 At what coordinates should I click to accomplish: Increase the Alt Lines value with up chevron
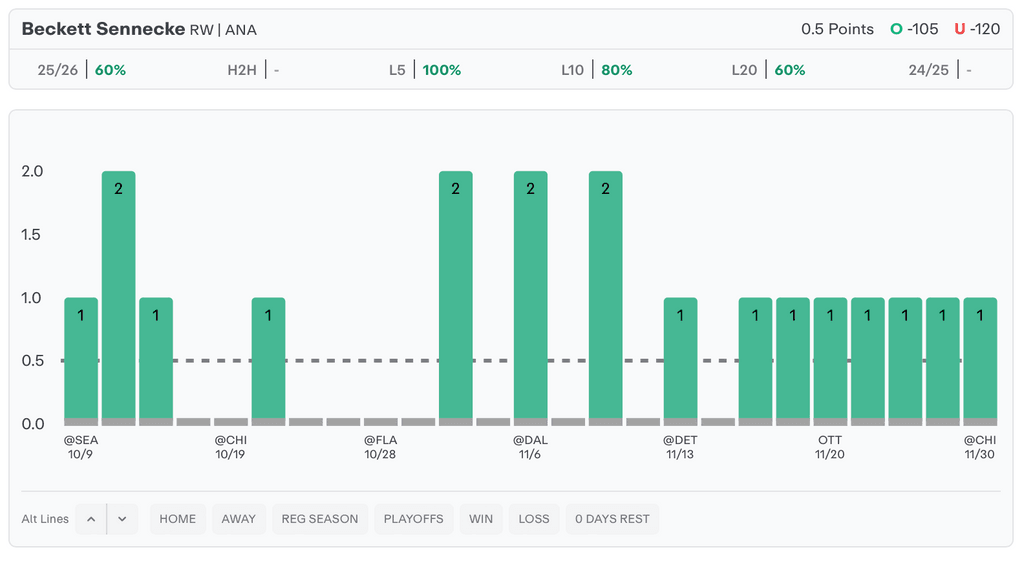point(91,519)
